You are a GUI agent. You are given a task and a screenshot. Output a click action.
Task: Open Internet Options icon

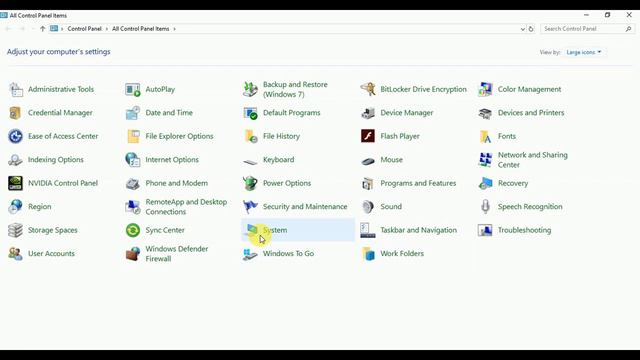click(133, 160)
